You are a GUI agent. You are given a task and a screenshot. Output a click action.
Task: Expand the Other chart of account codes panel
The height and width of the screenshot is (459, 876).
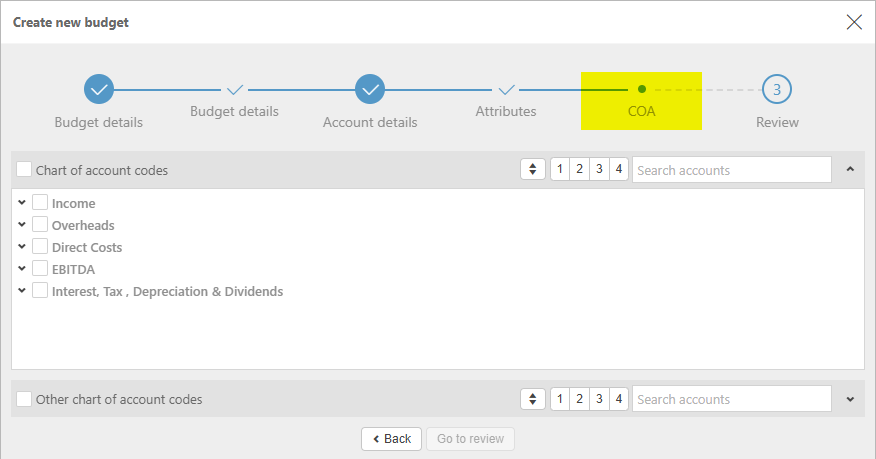(x=850, y=399)
